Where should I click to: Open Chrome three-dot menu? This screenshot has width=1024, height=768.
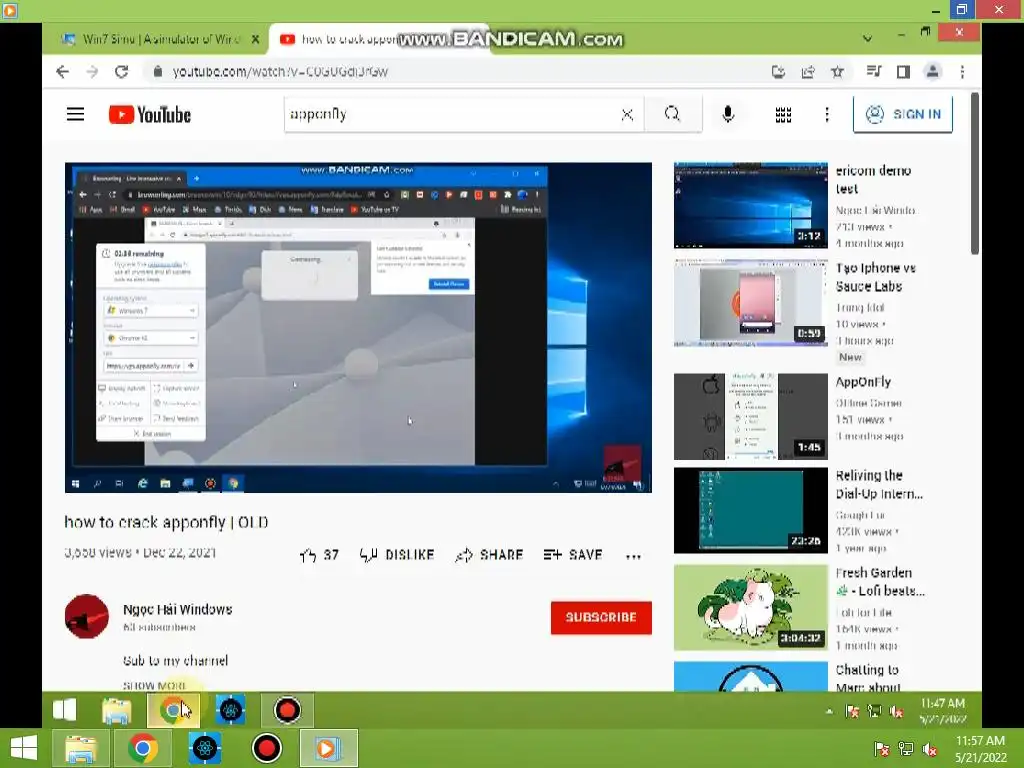click(x=962, y=72)
